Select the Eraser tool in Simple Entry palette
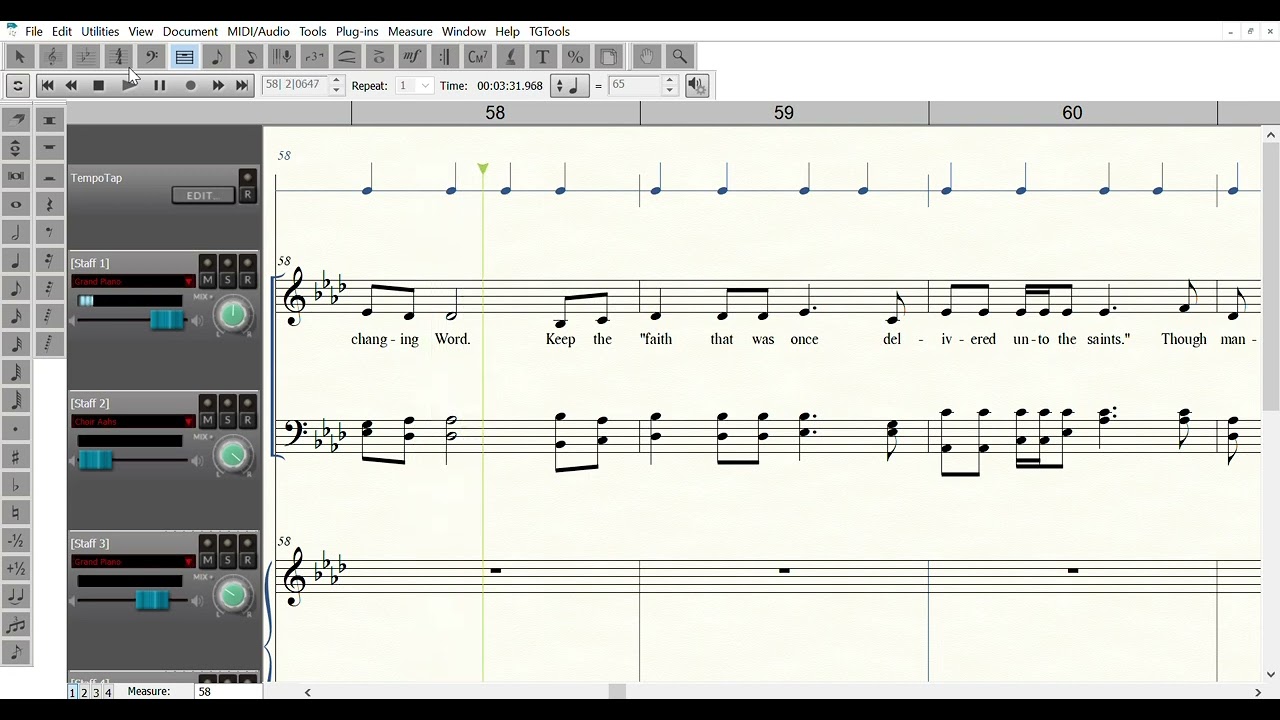 pos(16,119)
